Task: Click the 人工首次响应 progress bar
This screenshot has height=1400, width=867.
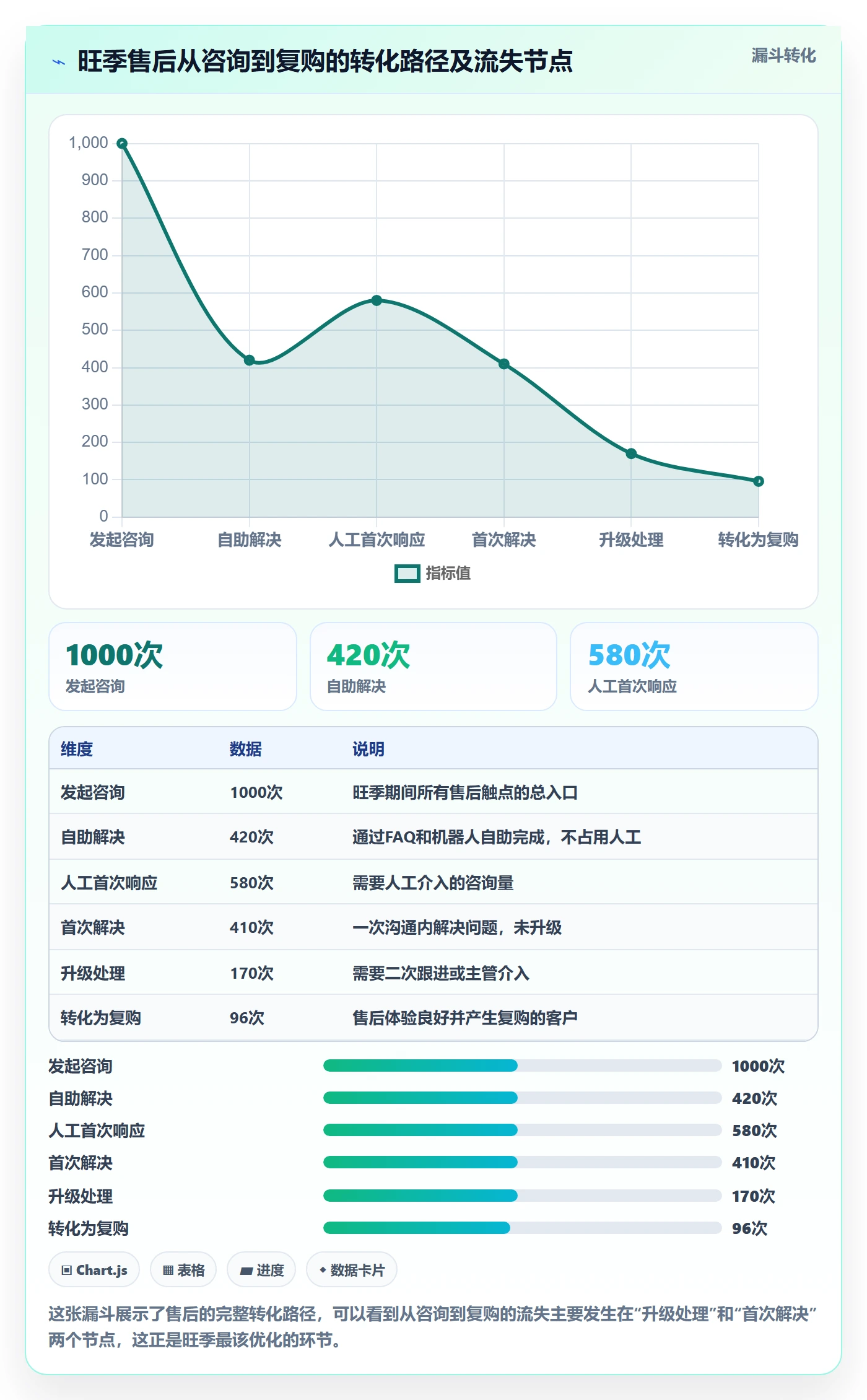Action: (x=522, y=1130)
